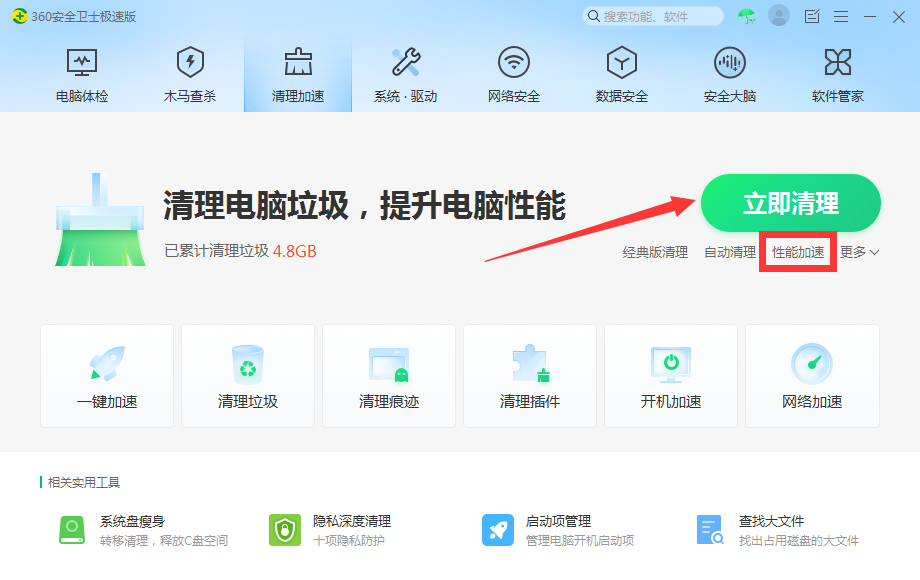Click the 相关实用工具 section heading
Screen dimensions: 920x580
[84, 482]
